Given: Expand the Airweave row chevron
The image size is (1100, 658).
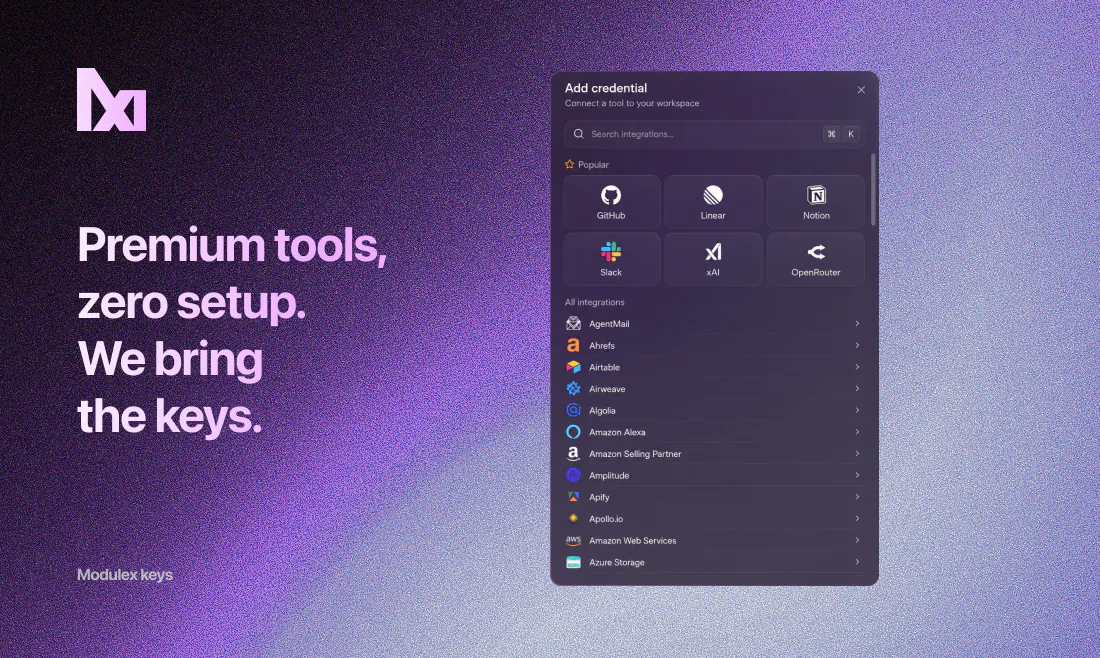Looking at the screenshot, I should coord(857,389).
